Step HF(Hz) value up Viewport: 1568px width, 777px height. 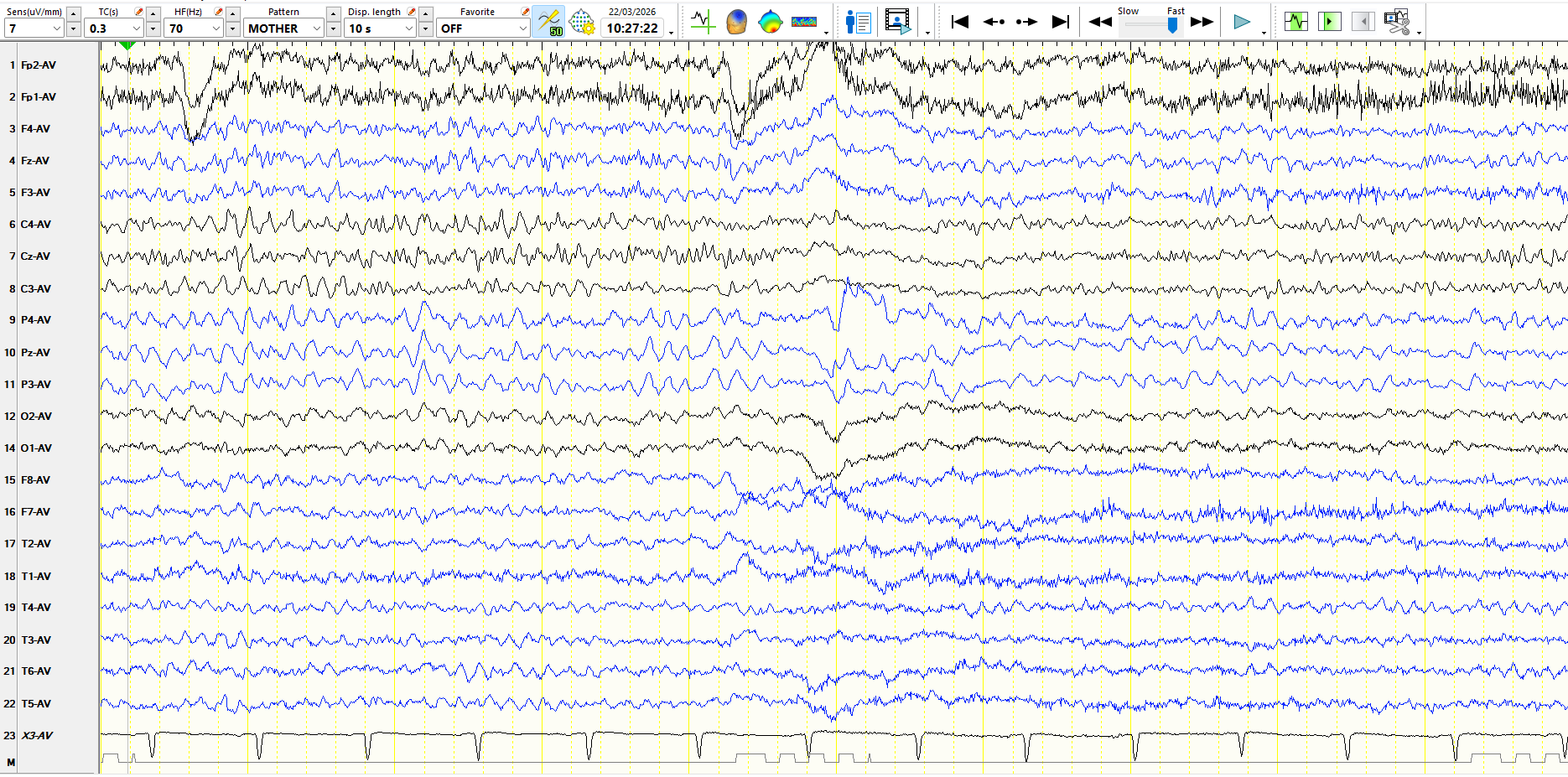[x=233, y=13]
